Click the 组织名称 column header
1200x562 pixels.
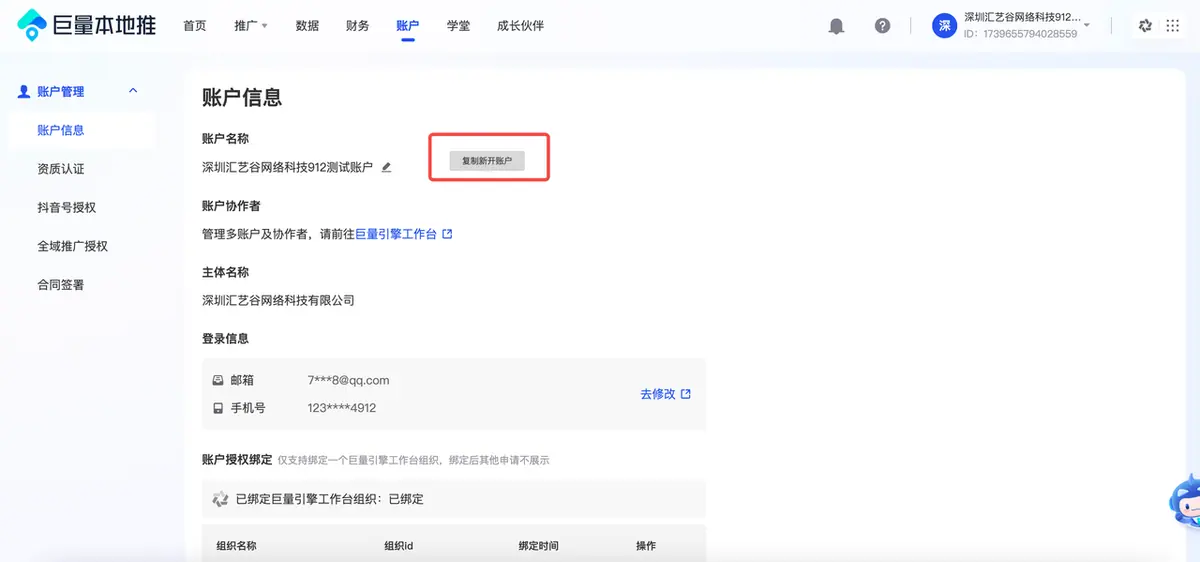click(236, 546)
